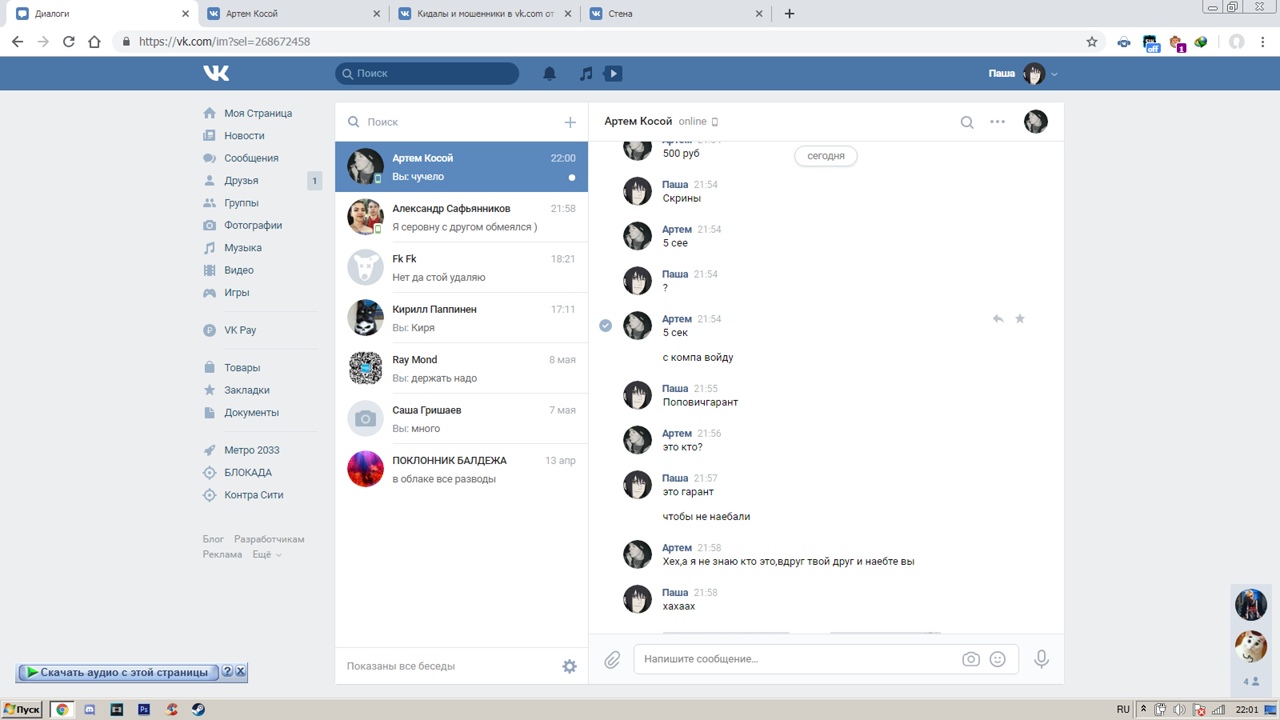Open the Александр Сафьянников conversation
The image size is (1280, 720).
[461, 217]
